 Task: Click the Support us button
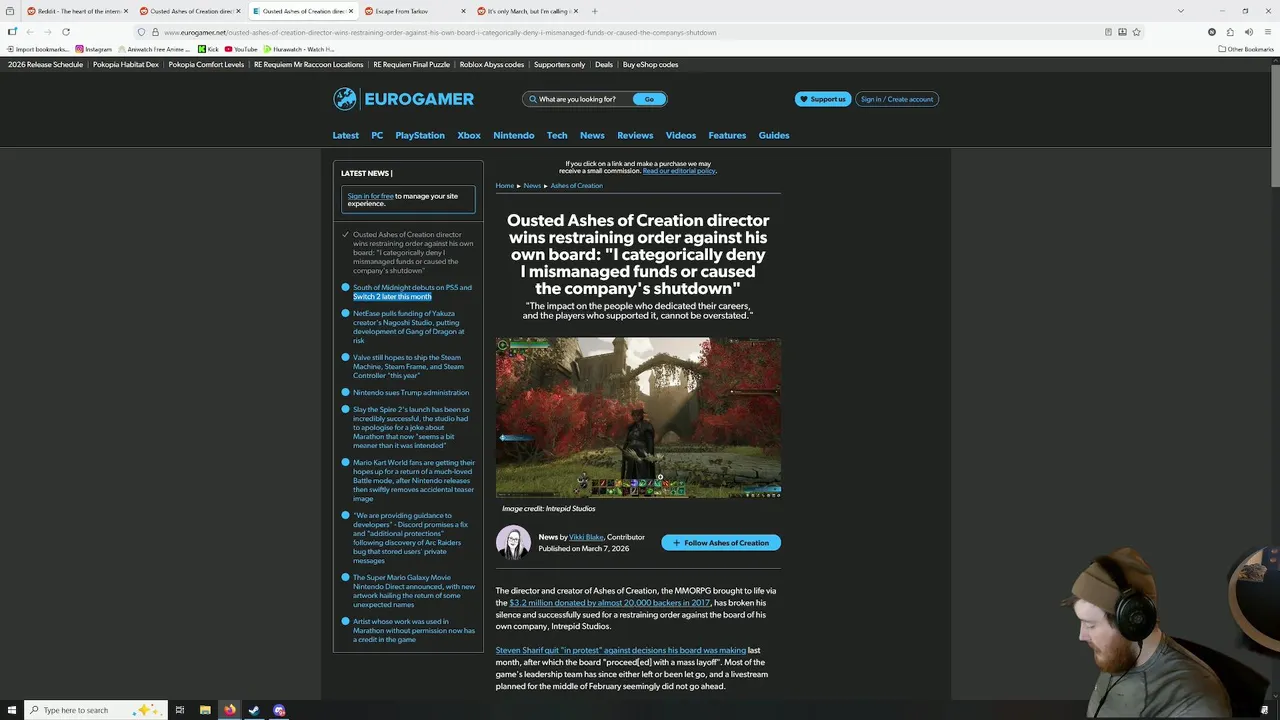click(823, 99)
